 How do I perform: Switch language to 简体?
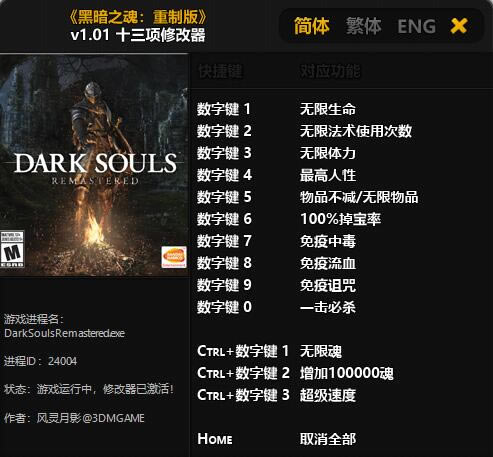(312, 26)
